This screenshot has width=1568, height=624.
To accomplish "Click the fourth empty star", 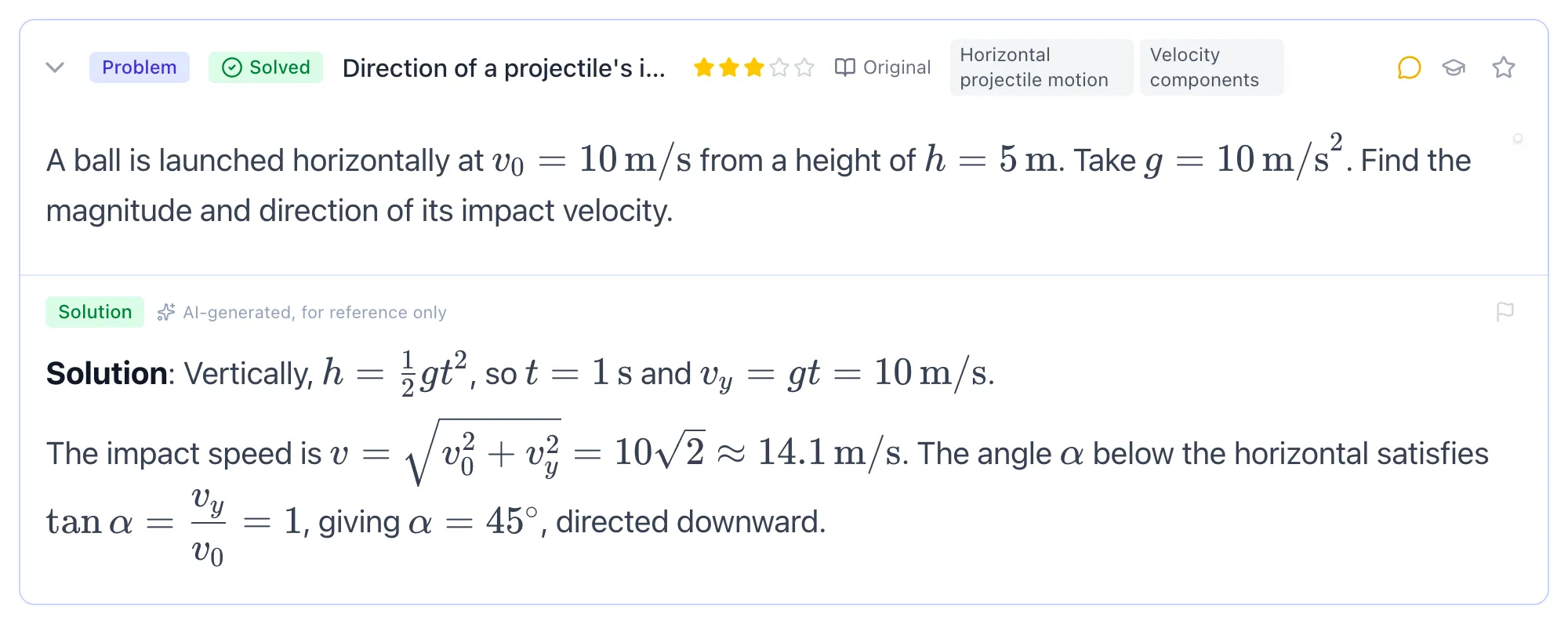I will tap(779, 67).
